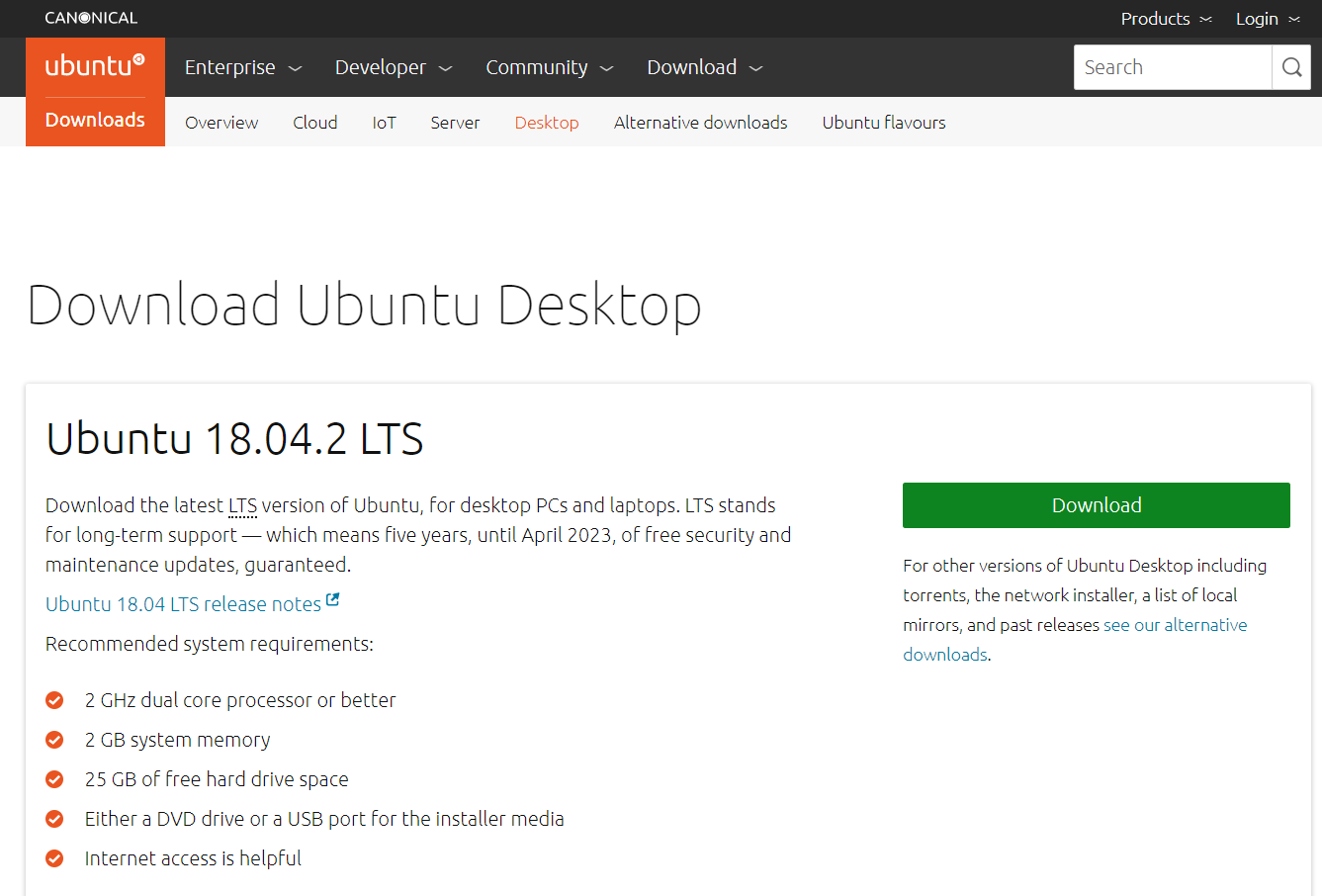Click the underlined LTS abbreviation
1322x896 pixels.
click(242, 505)
